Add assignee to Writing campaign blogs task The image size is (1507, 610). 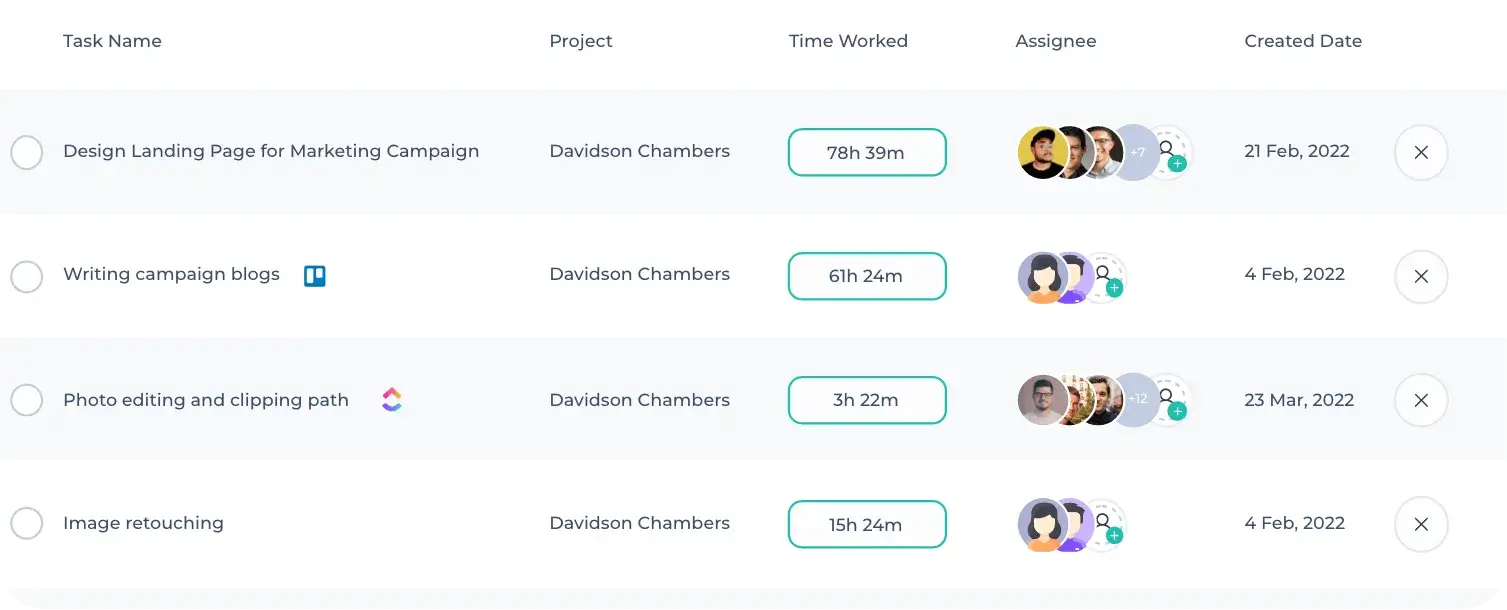pos(1104,277)
